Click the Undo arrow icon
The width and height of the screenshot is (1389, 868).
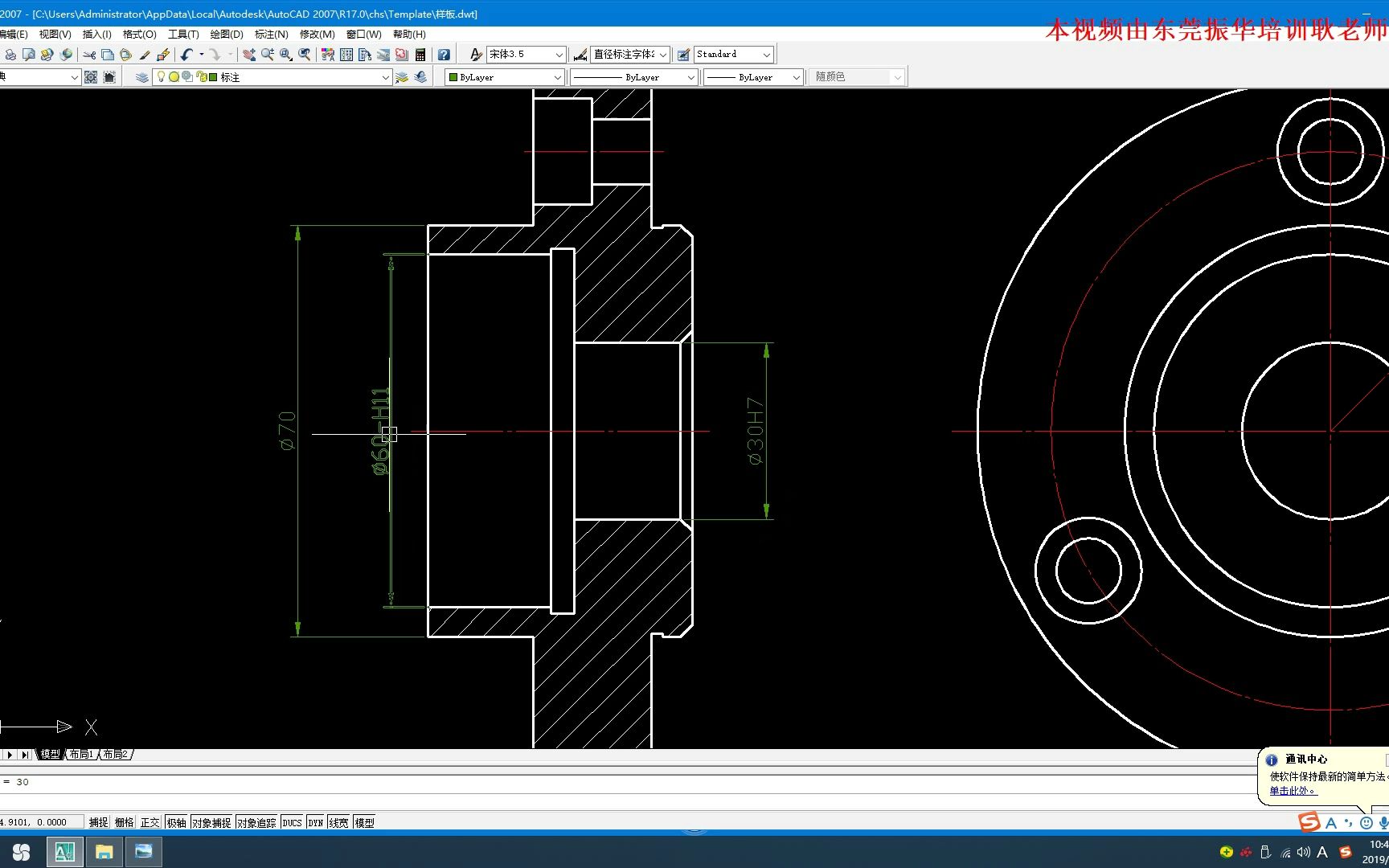[186, 55]
